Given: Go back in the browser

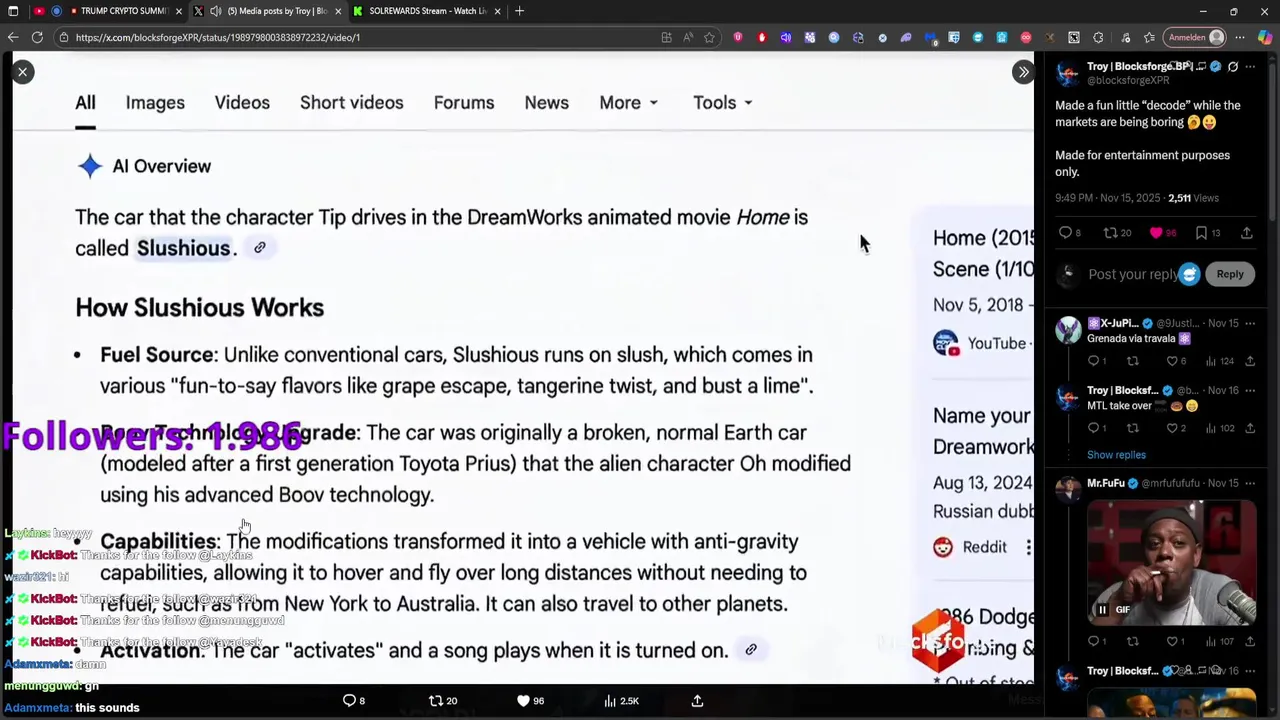Looking at the screenshot, I should click(x=13, y=37).
